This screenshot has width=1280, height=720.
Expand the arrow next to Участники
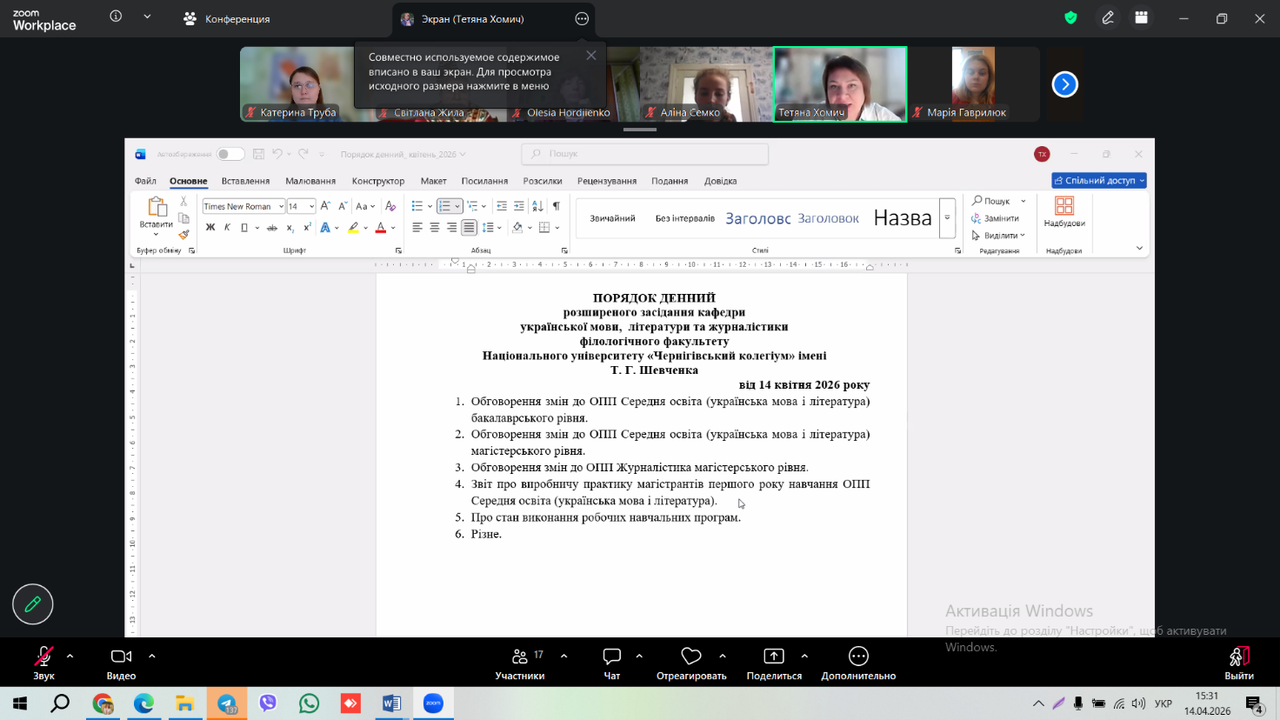[564, 656]
